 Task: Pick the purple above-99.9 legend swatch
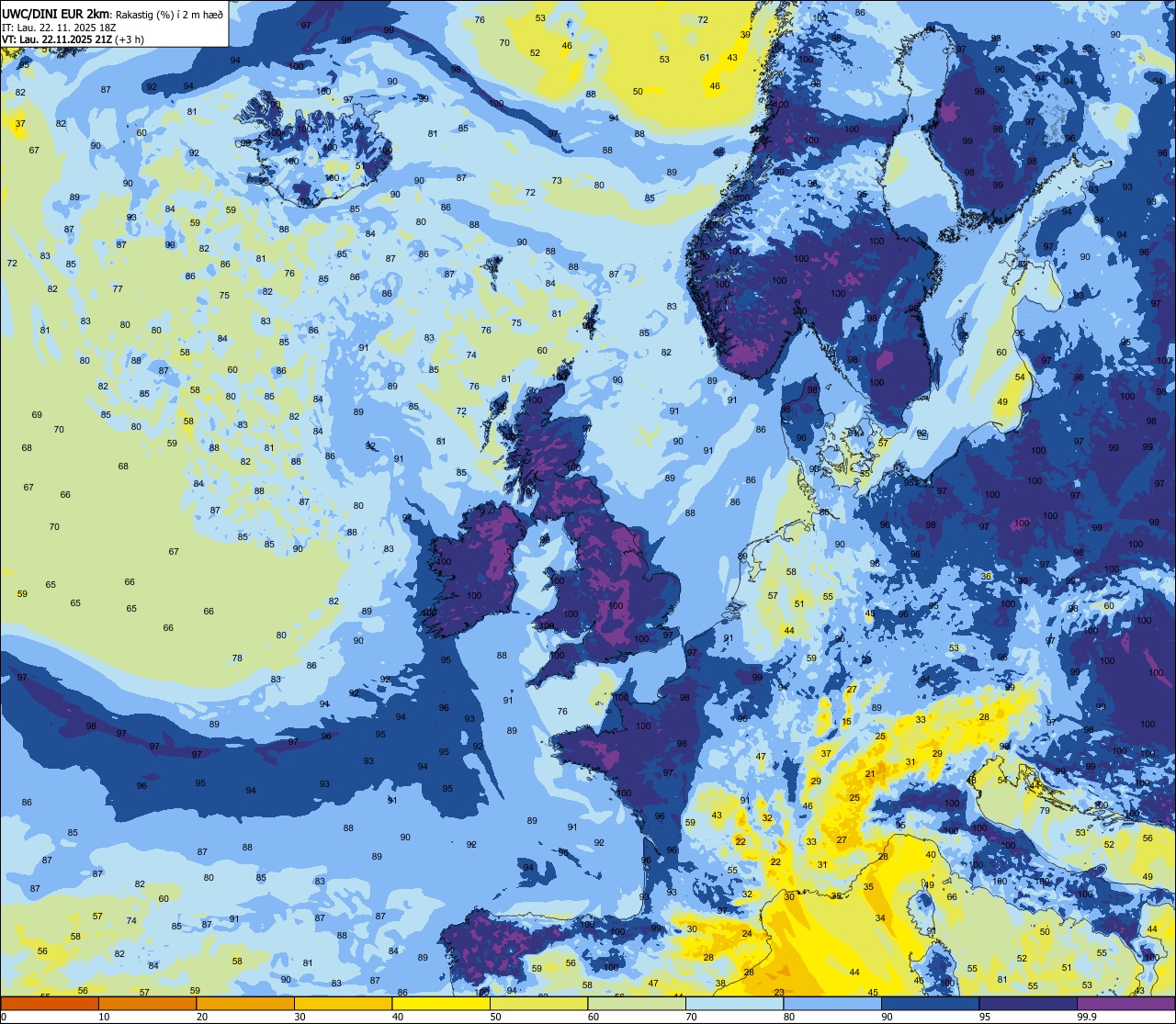coord(1125,1004)
